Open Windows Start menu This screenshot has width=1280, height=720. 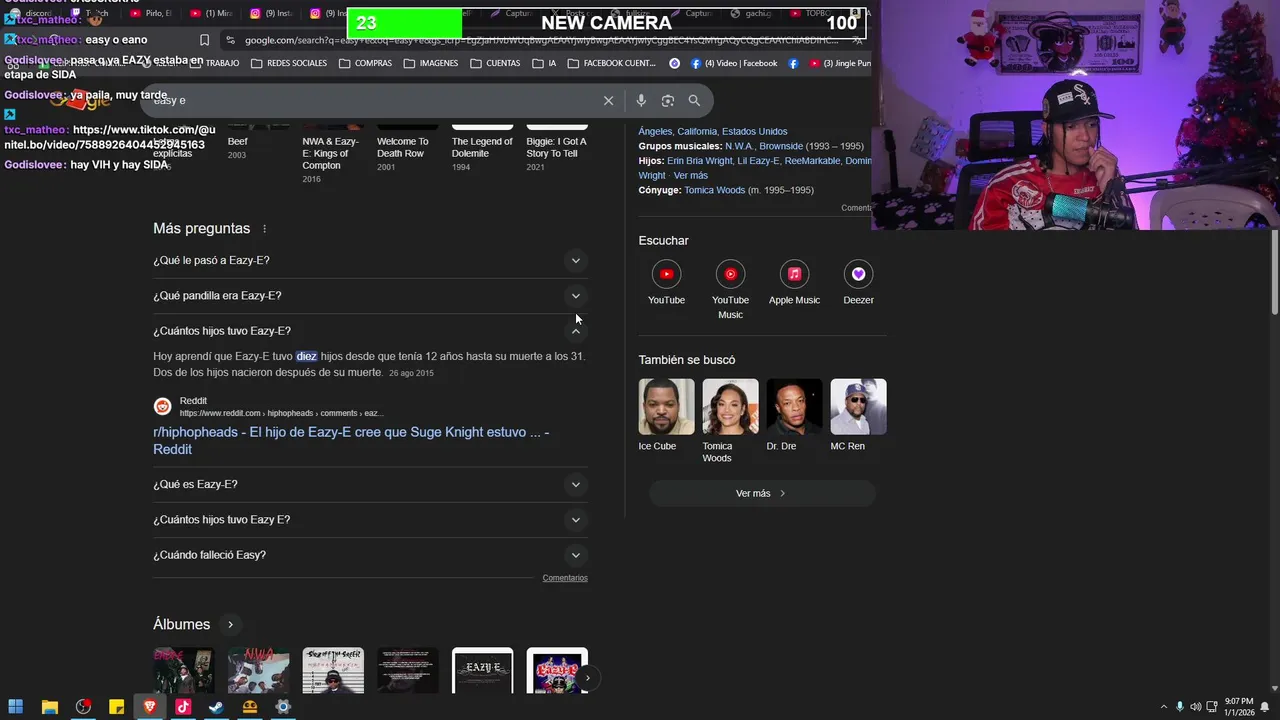coord(16,707)
